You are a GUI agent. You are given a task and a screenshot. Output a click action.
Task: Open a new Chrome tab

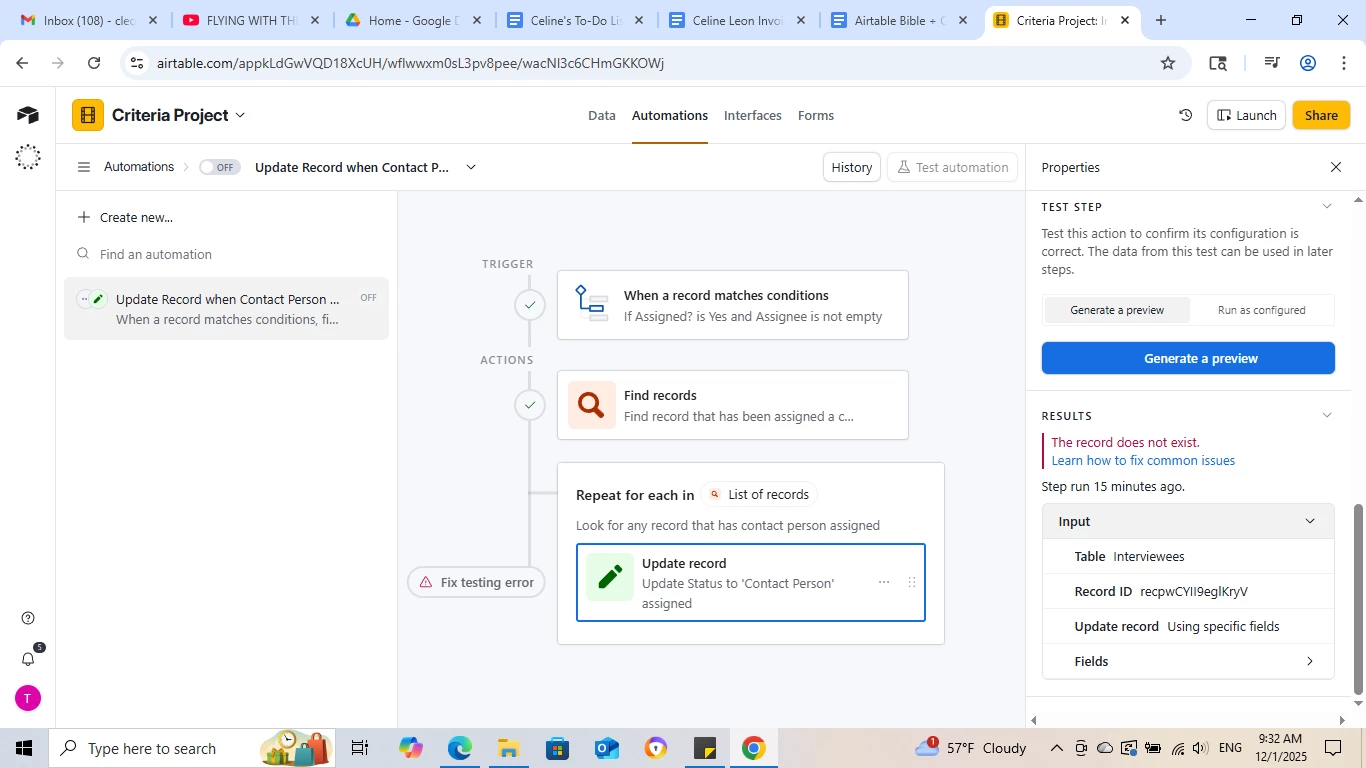(x=1161, y=20)
